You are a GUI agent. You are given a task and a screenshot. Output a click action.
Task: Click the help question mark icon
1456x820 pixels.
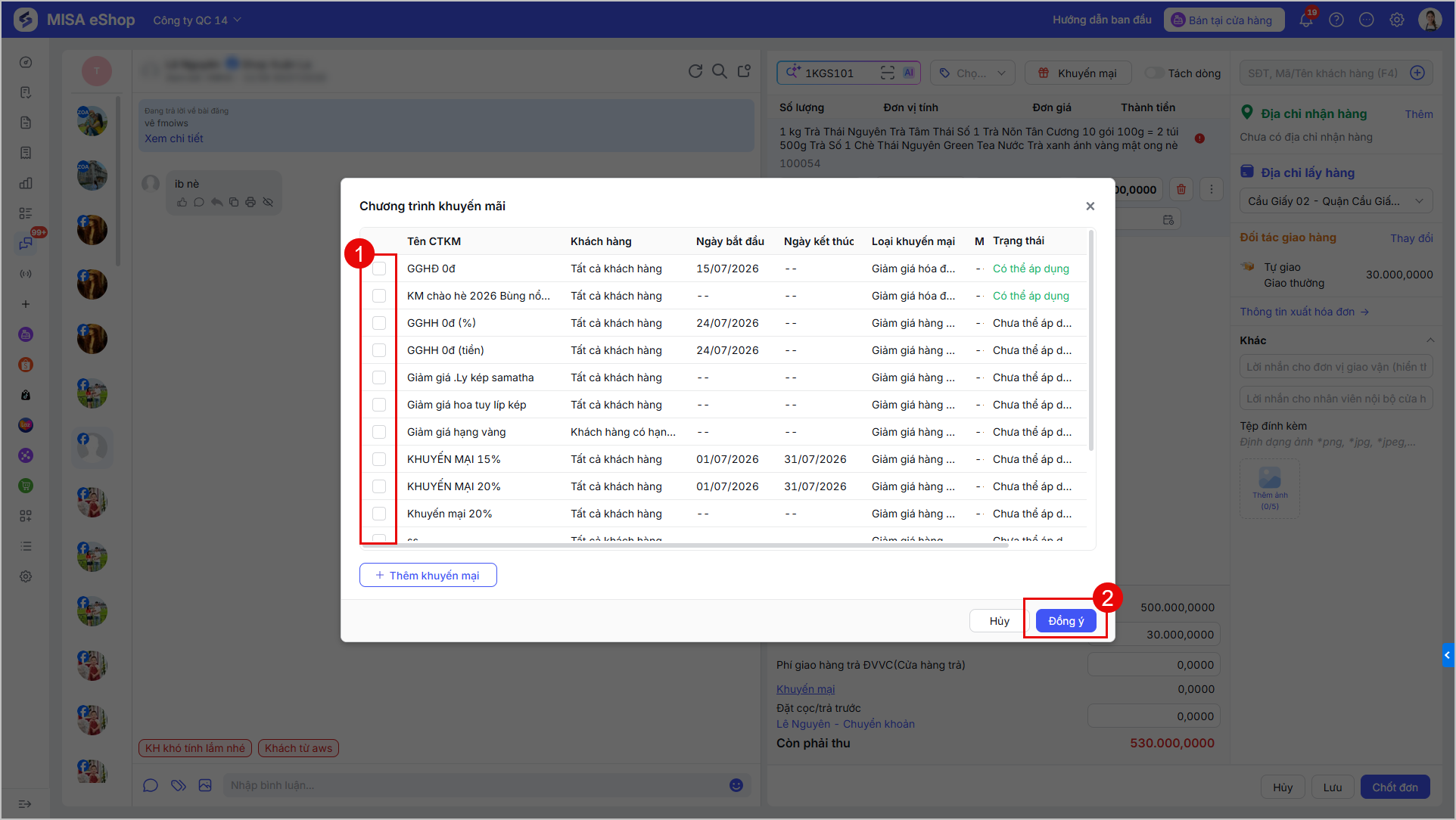pos(1336,20)
